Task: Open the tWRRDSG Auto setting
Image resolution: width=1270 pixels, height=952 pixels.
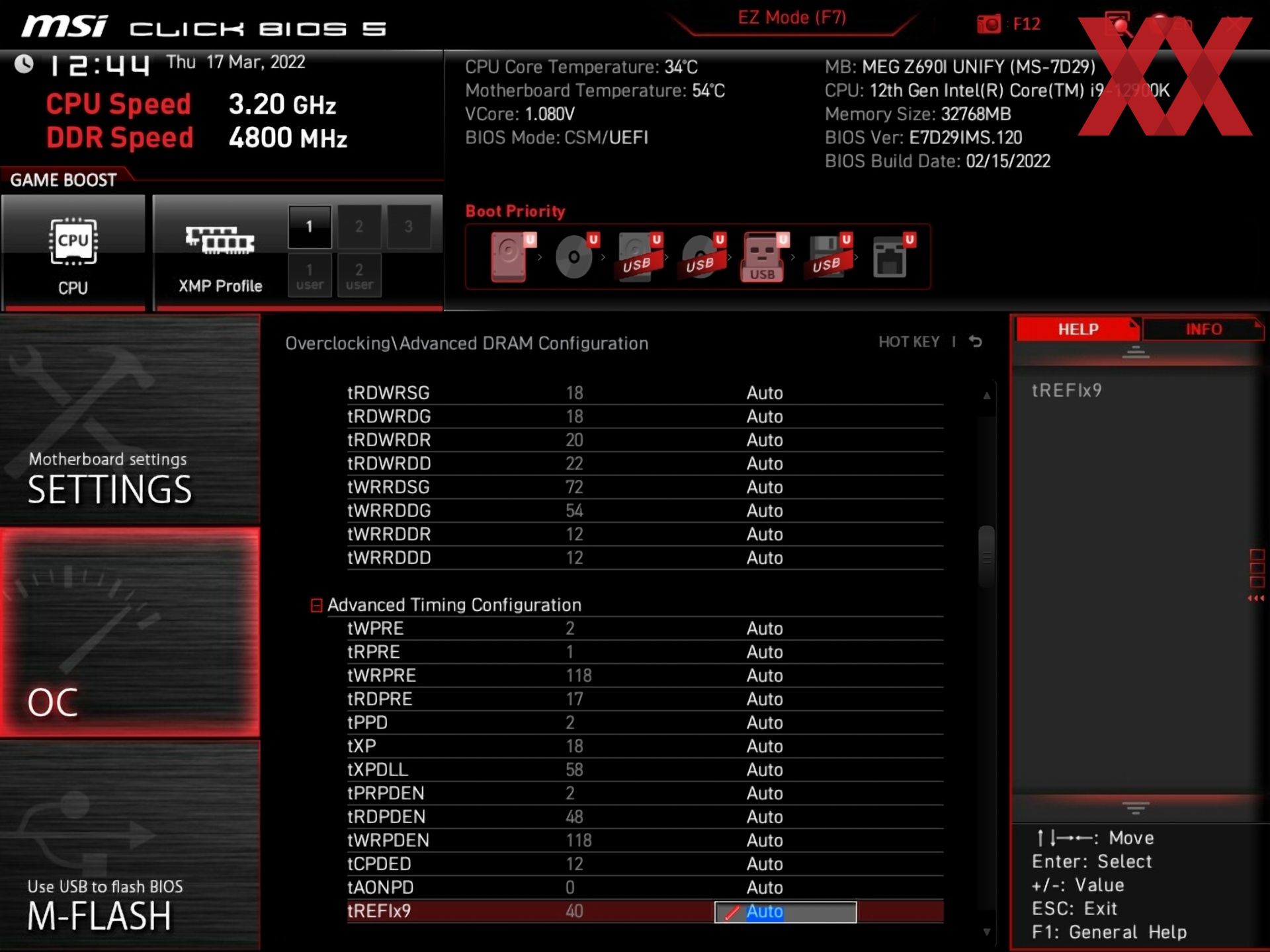Action: click(x=765, y=487)
